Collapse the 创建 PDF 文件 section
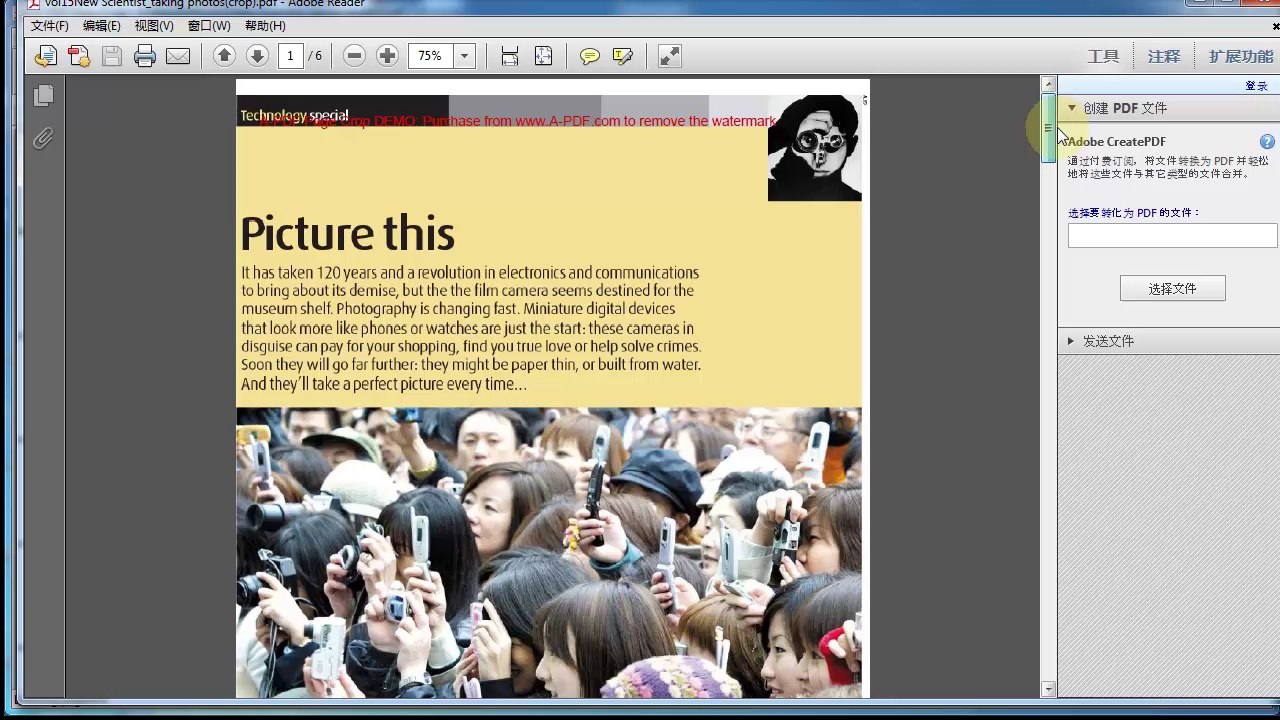Viewport: 1280px width, 720px height. [1072, 108]
